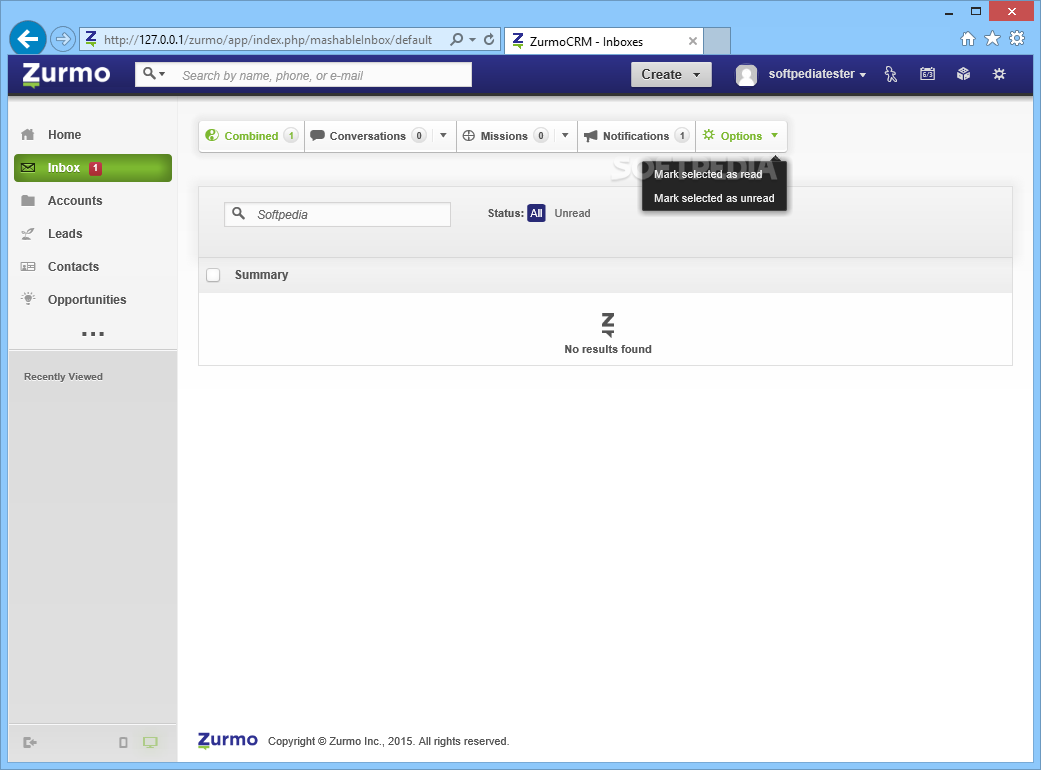Open a new browser tab
Viewport: 1041px width, 770px height.
click(x=717, y=41)
